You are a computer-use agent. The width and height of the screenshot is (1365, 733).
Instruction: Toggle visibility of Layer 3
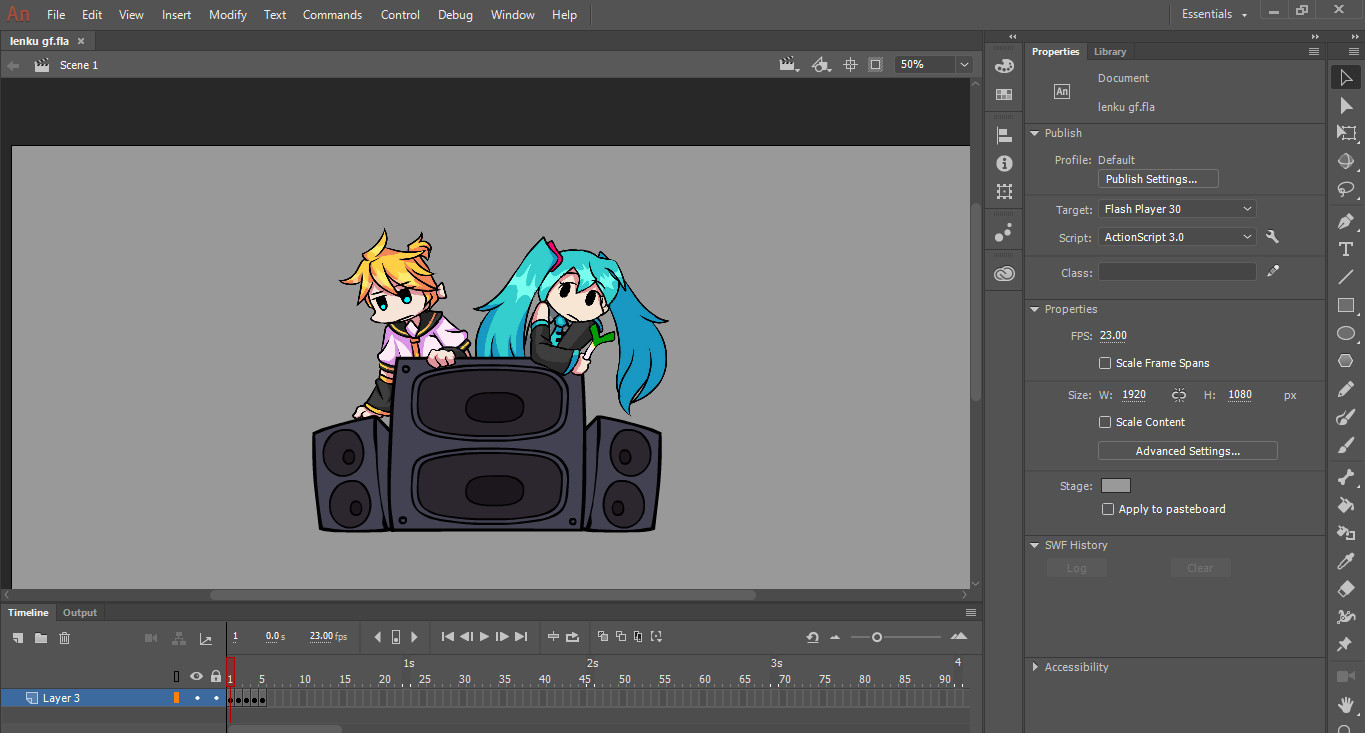pos(197,699)
